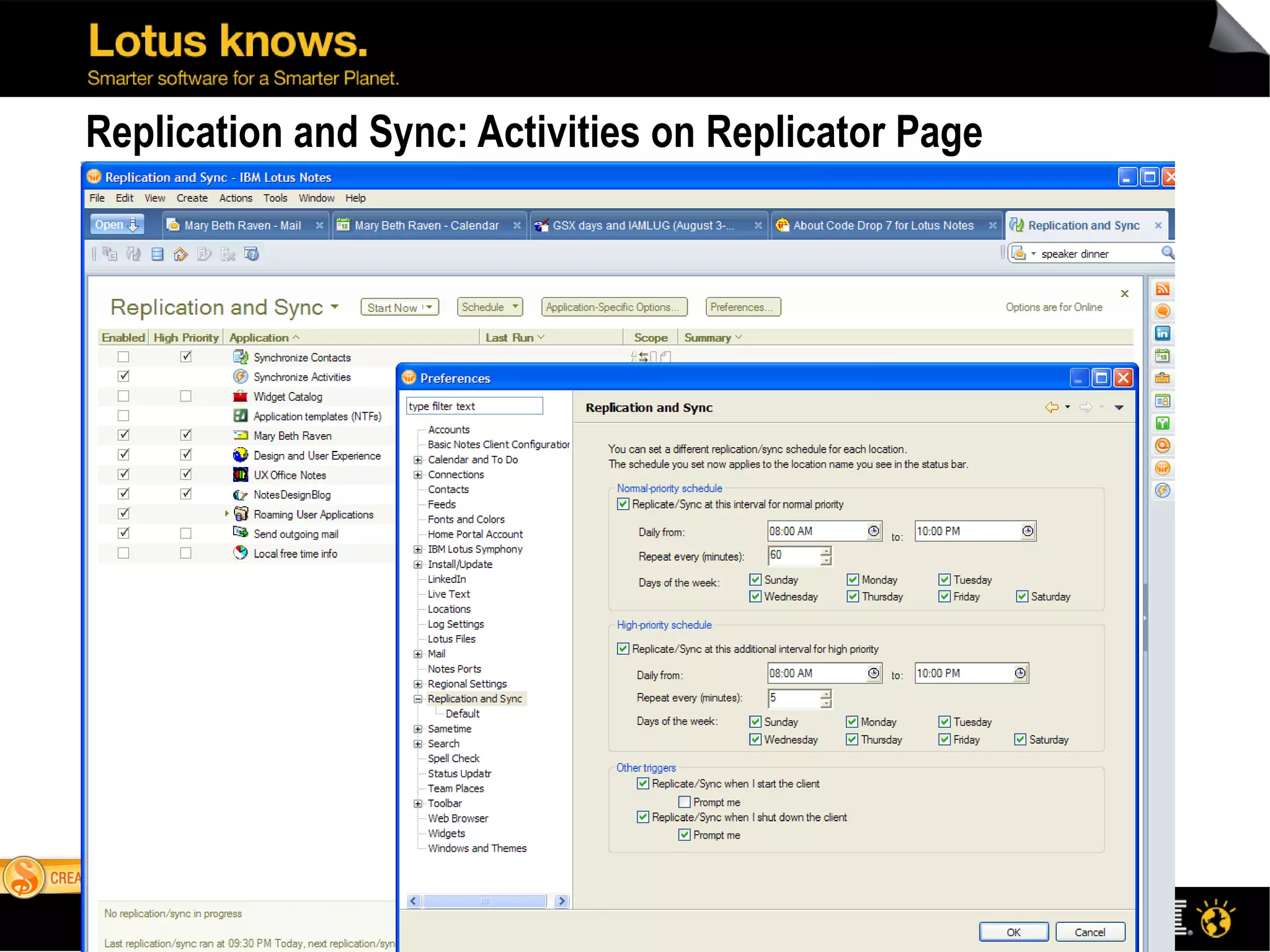Collapse Replication and Sync tree node
This screenshot has width=1270, height=952.
click(x=418, y=699)
